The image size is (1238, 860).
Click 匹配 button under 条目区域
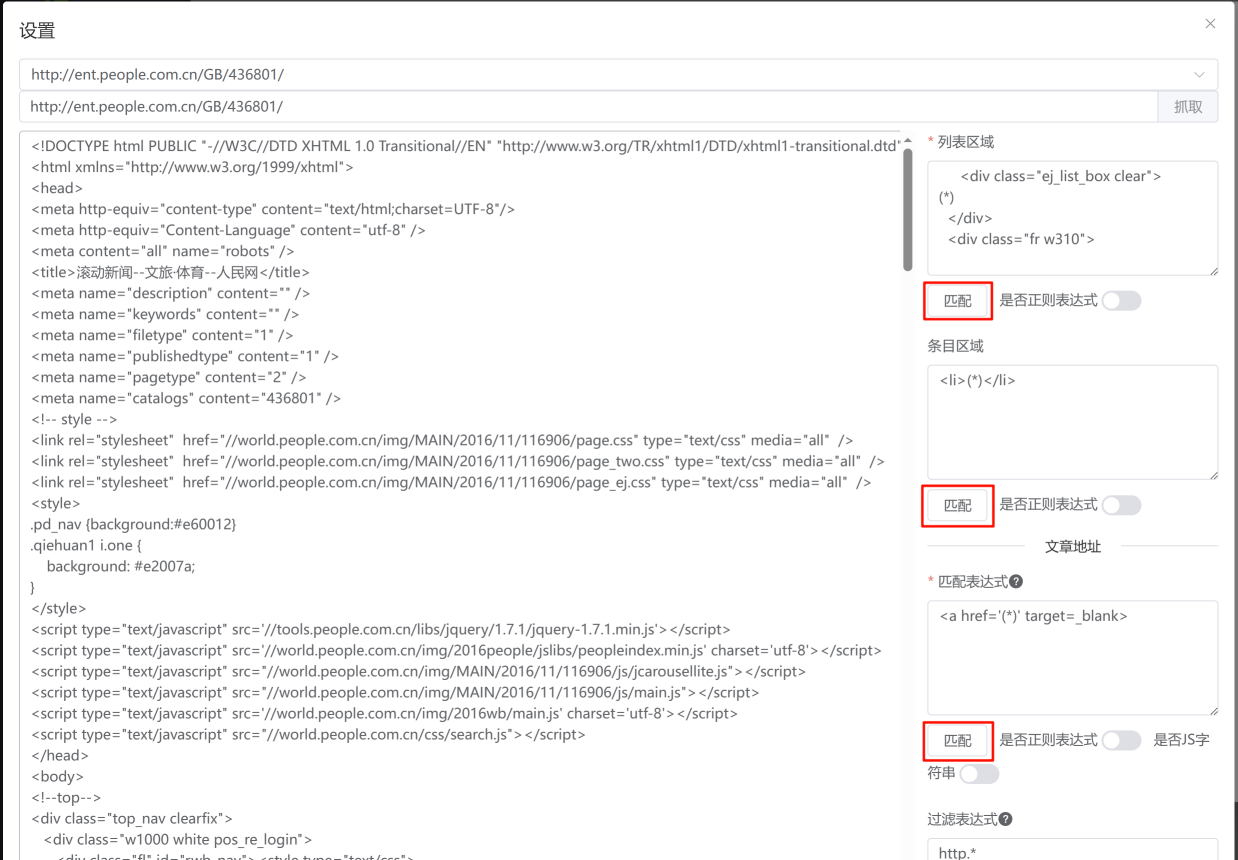point(957,506)
